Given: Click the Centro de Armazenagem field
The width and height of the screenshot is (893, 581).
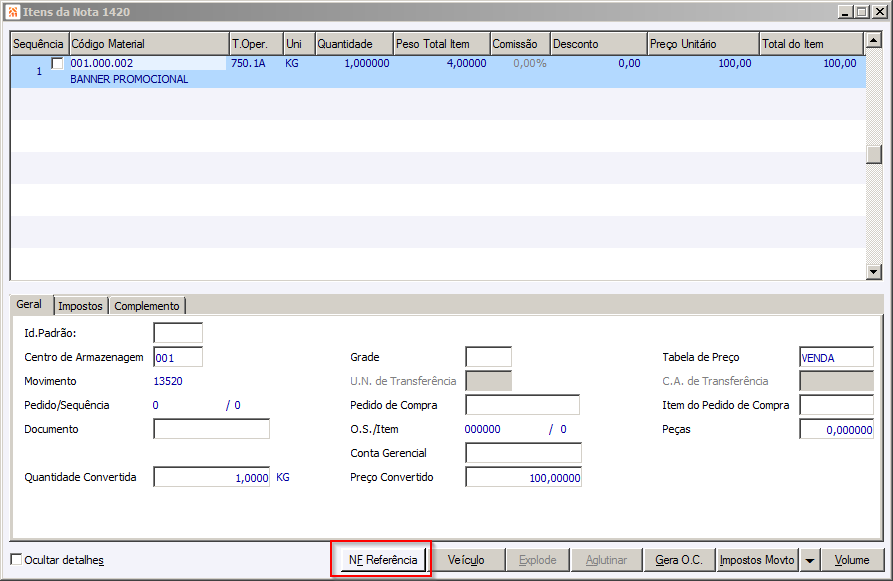Looking at the screenshot, I should click(x=178, y=358).
